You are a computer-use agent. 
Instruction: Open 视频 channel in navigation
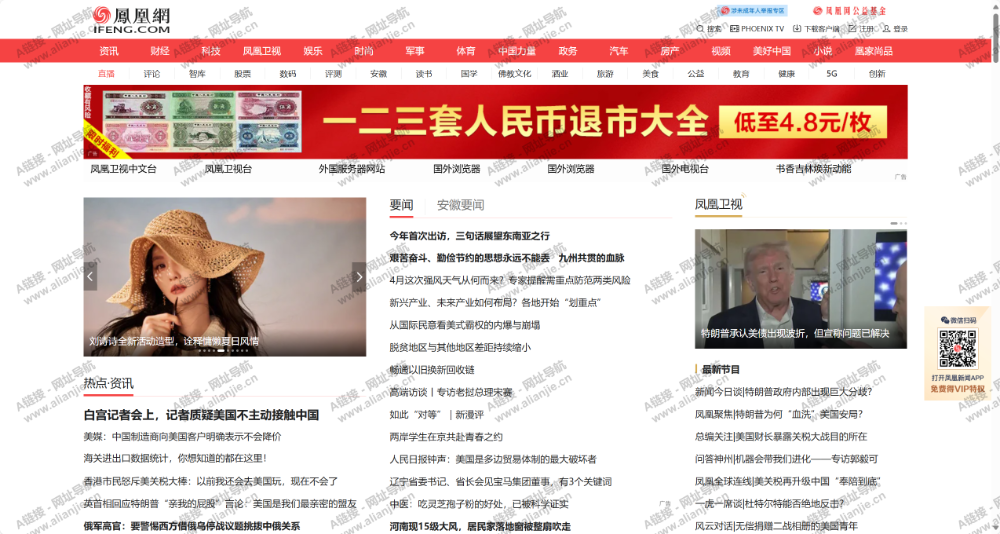pos(721,51)
